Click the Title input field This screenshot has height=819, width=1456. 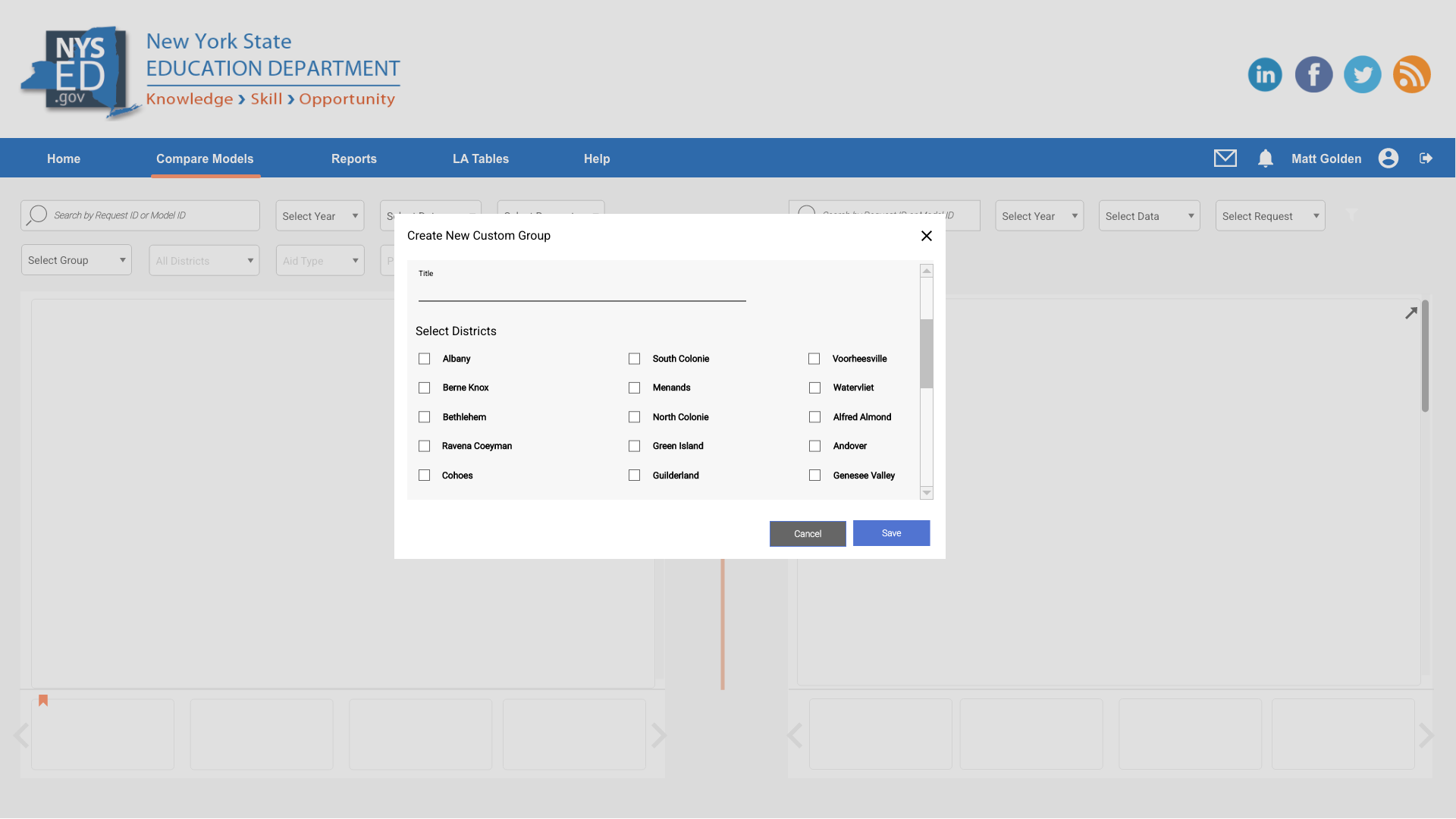tap(582, 292)
